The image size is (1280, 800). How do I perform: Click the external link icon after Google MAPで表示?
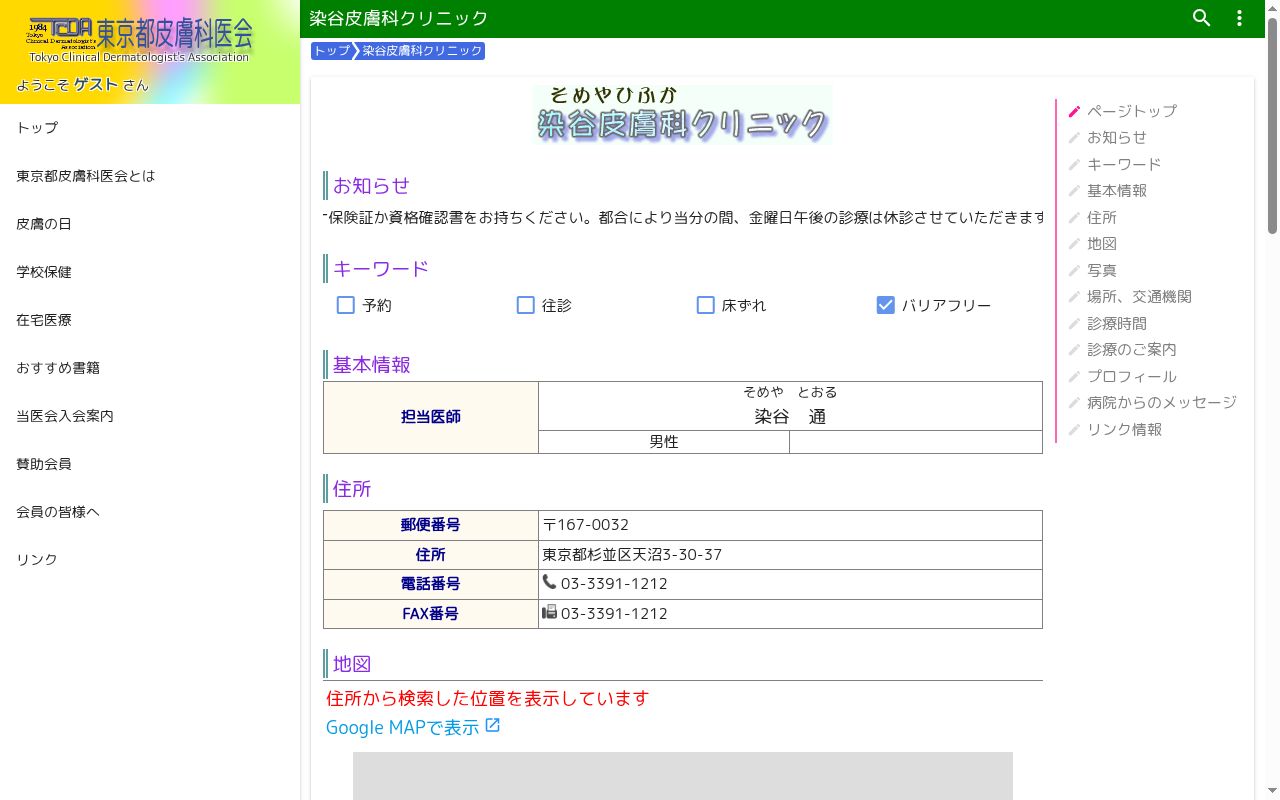click(x=492, y=726)
